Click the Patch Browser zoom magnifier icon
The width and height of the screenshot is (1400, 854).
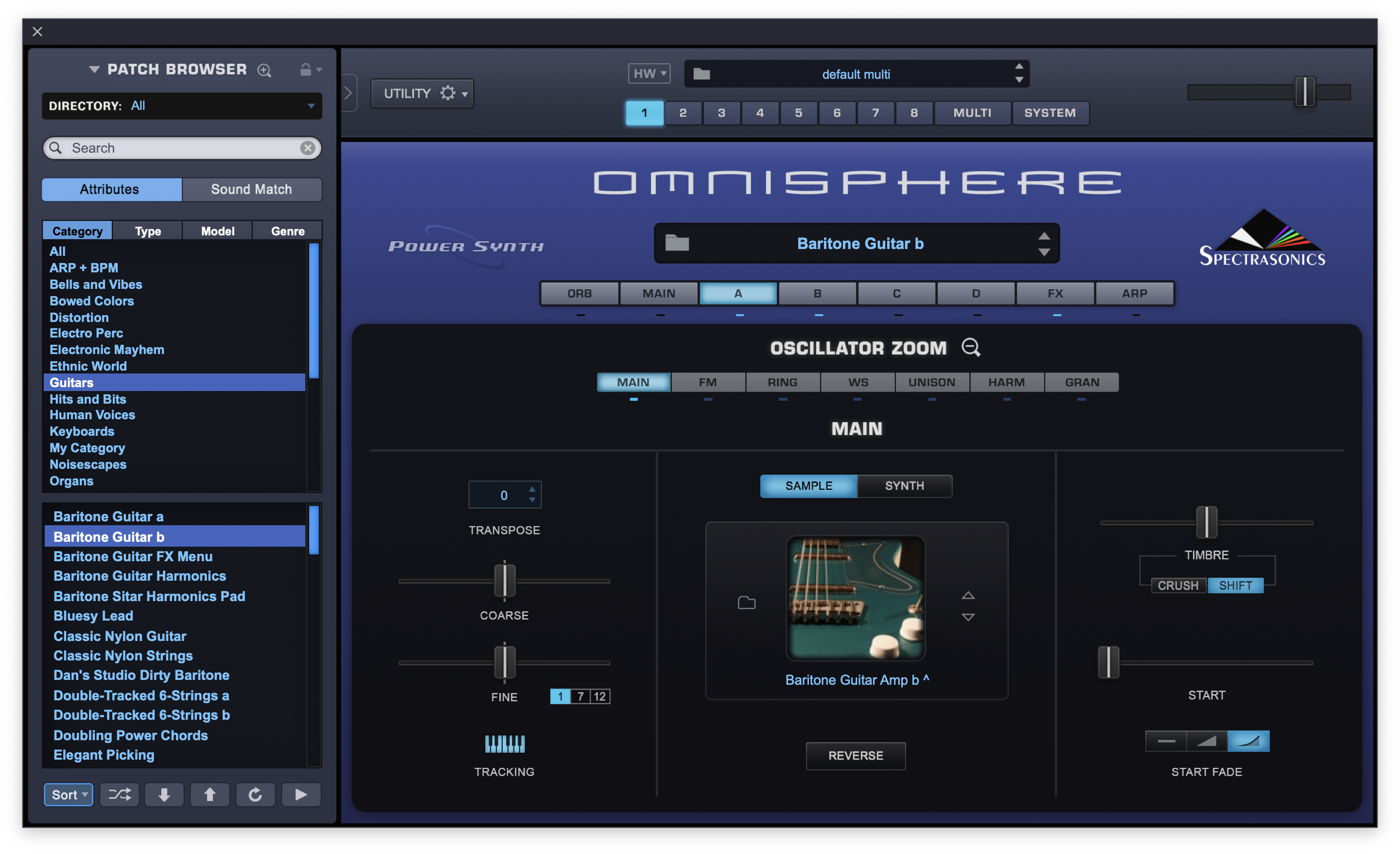(264, 70)
